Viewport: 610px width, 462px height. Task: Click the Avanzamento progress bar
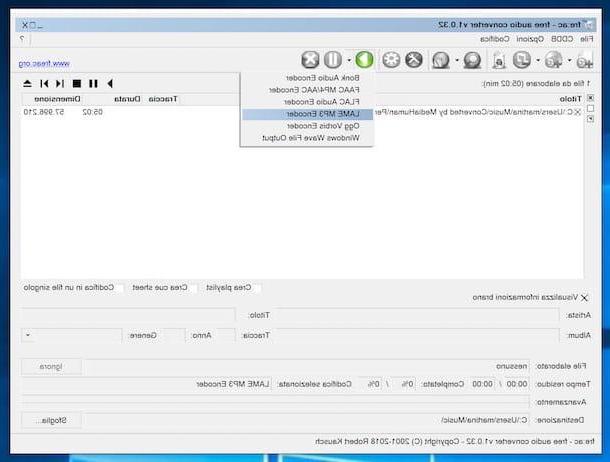(x=276, y=401)
